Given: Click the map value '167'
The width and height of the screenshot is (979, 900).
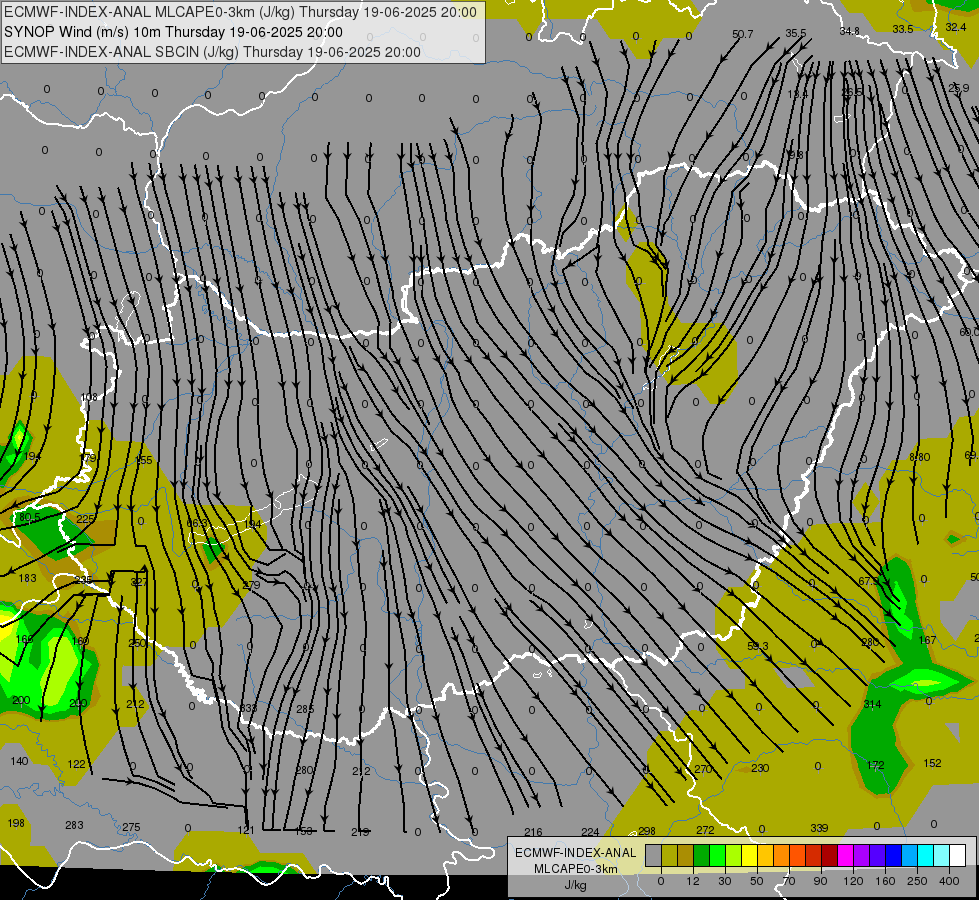Looking at the screenshot, I should tap(927, 640).
